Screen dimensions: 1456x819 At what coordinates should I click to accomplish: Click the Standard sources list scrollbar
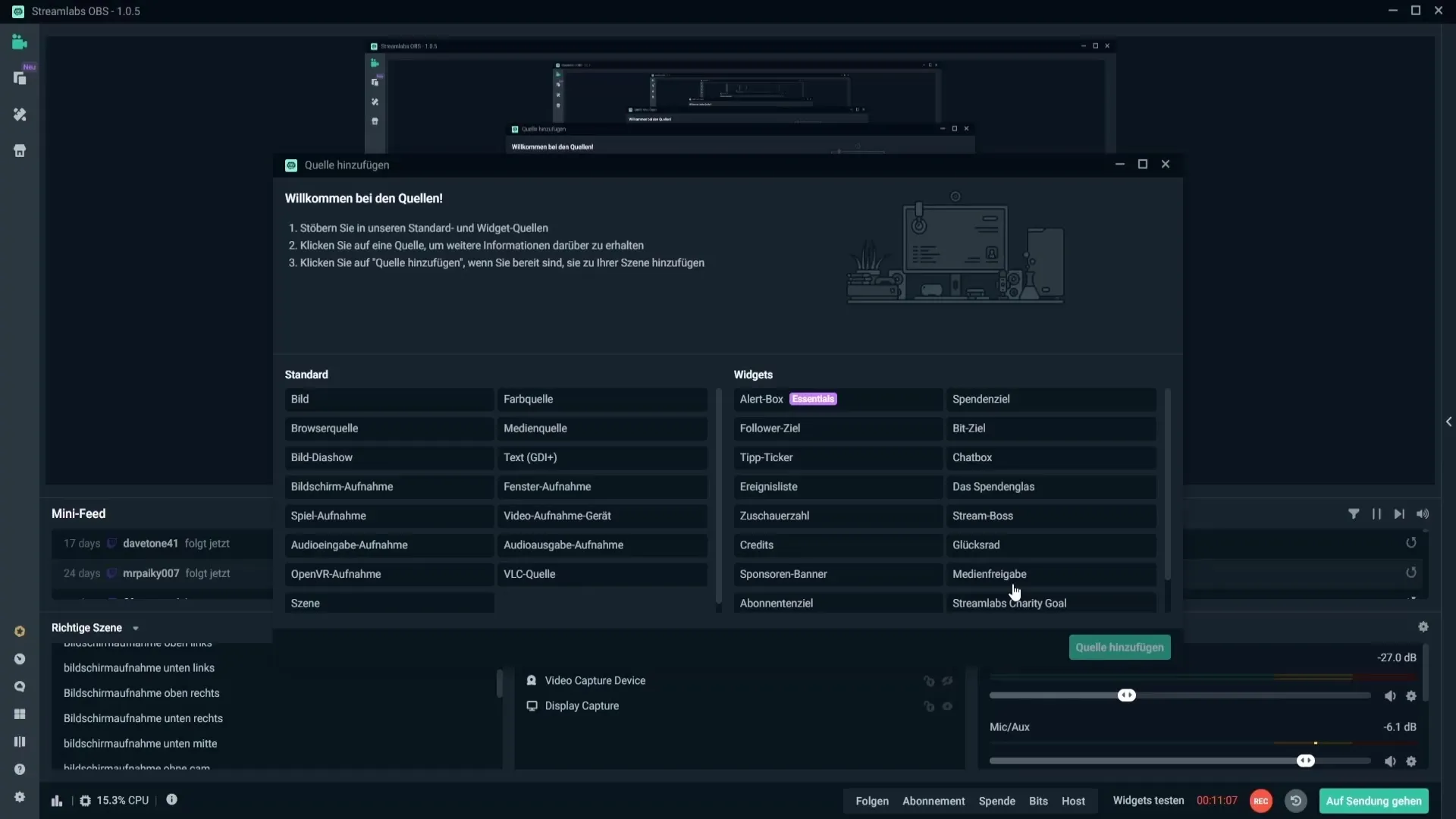718,497
